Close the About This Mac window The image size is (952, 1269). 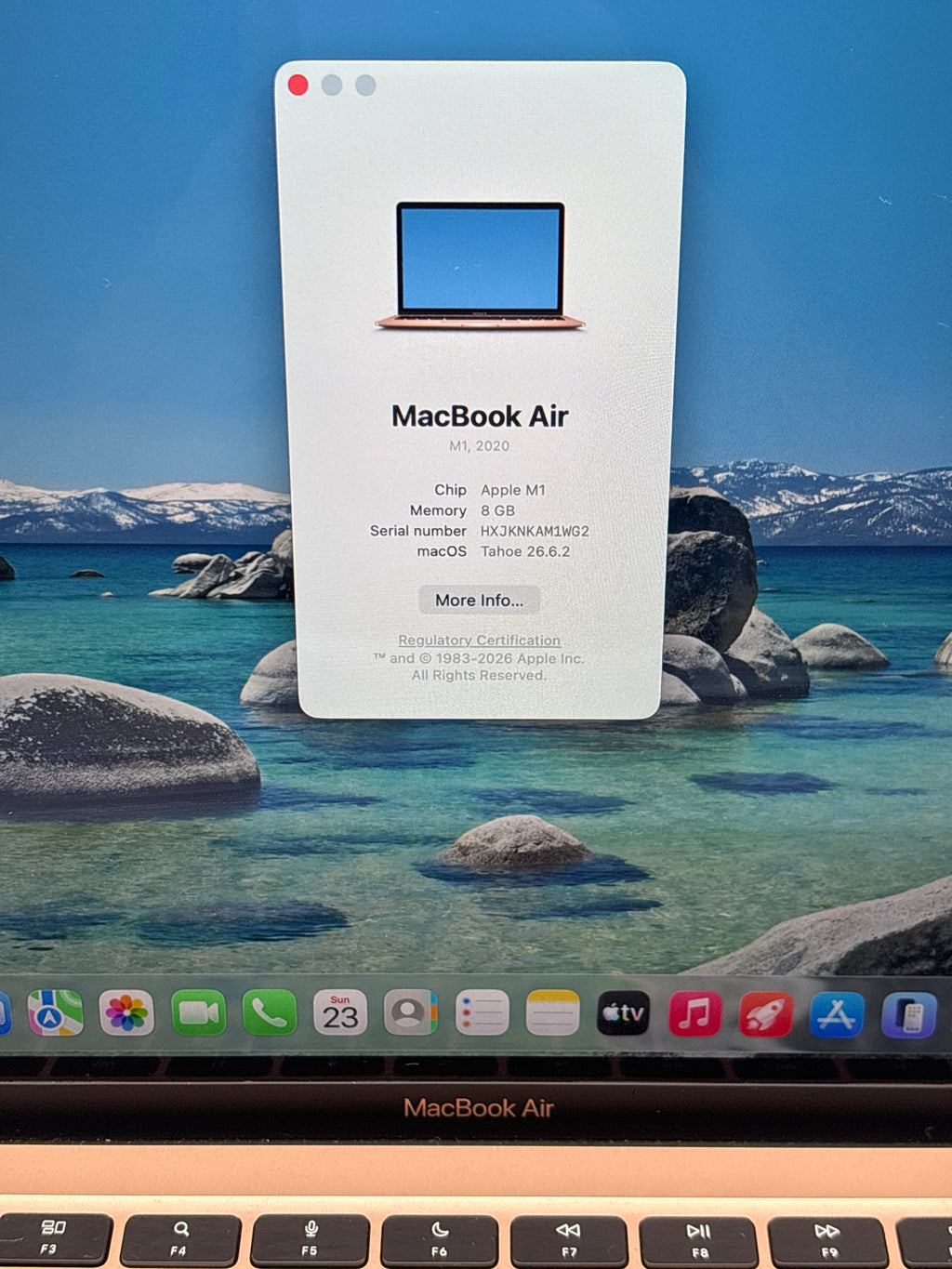[298, 86]
